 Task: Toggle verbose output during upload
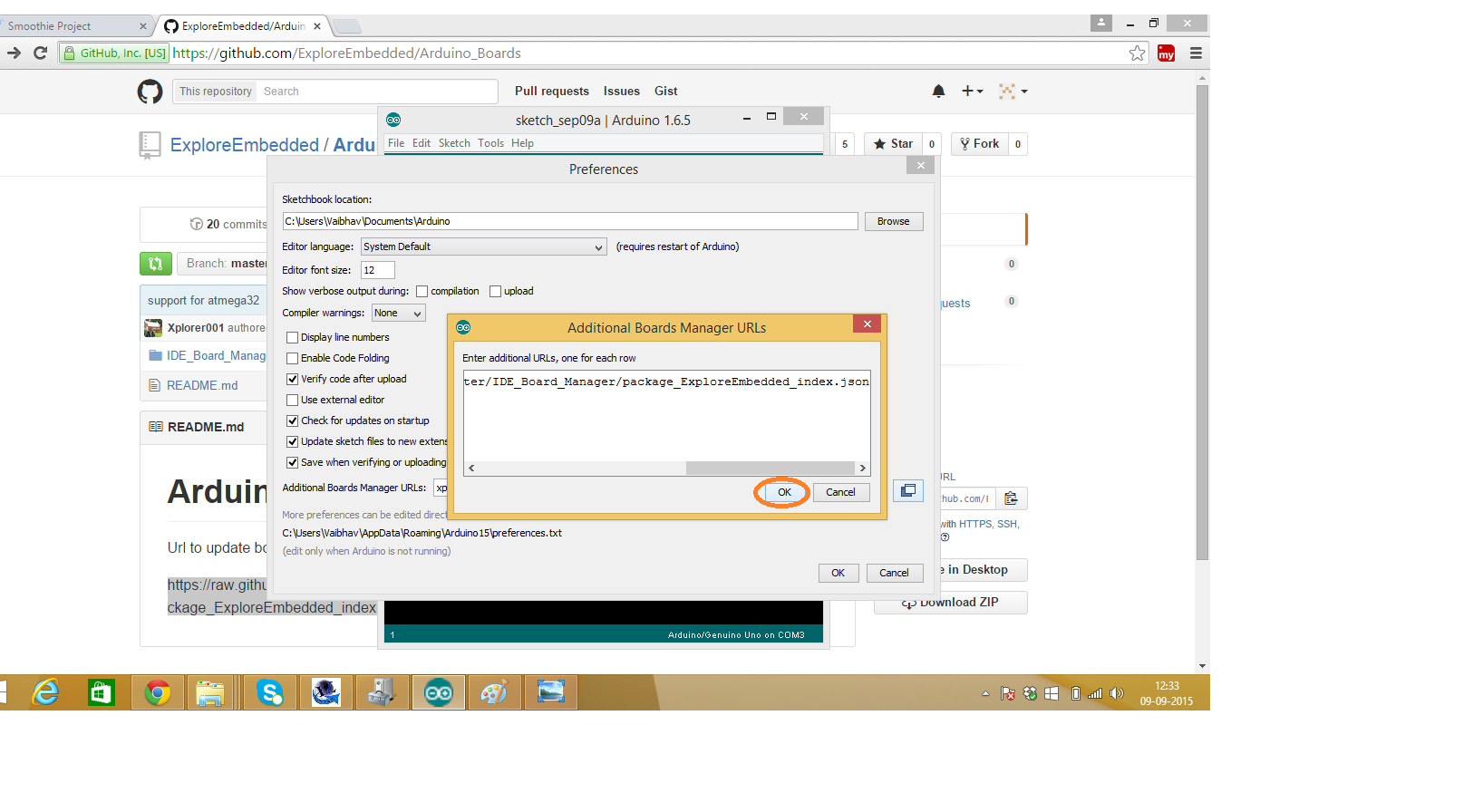click(495, 291)
